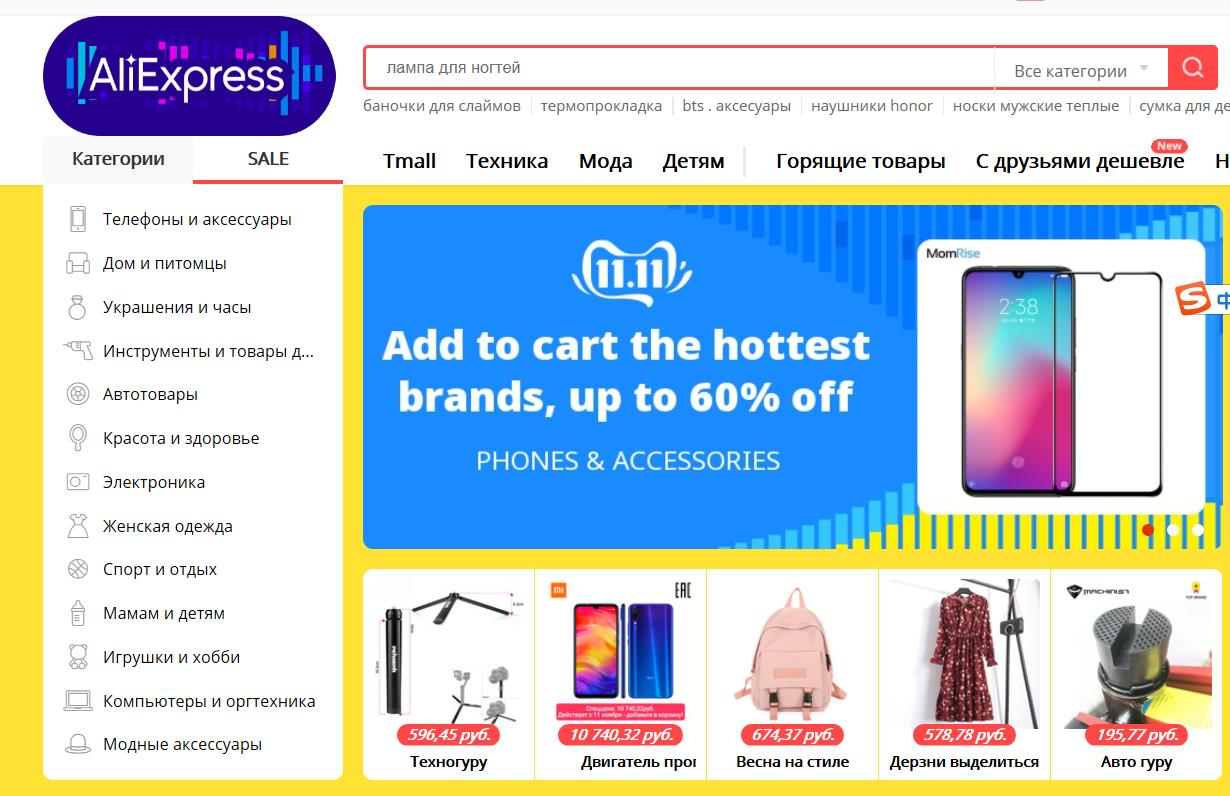Click the teddy bear icon for Игрушки и хобби
Screen dimensions: 1230x796
(78, 657)
